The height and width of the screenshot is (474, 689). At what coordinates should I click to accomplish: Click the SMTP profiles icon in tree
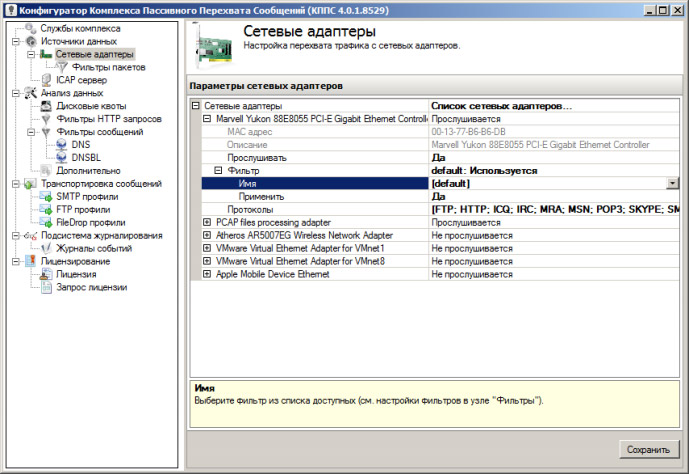point(46,197)
